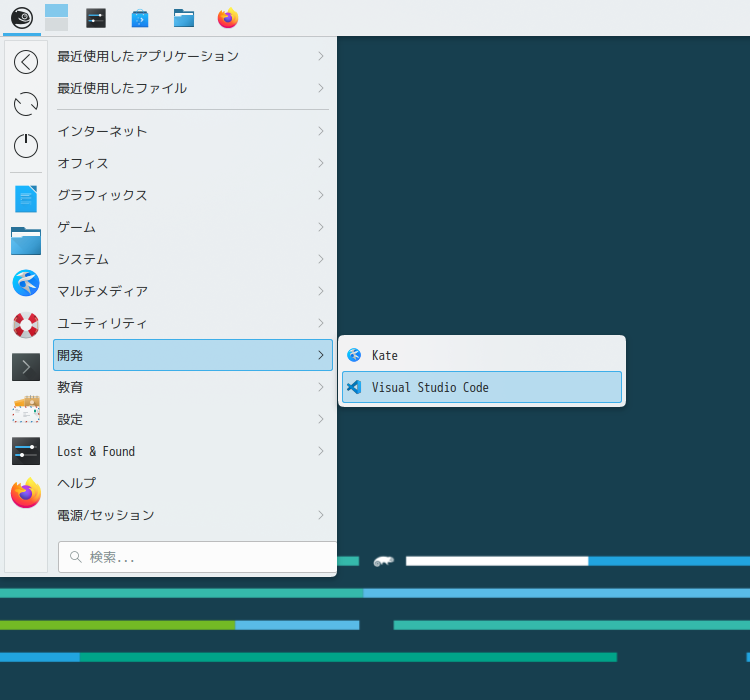Open the mail client favorite icon
Image resolution: width=750 pixels, height=700 pixels.
pyautogui.click(x=26, y=409)
